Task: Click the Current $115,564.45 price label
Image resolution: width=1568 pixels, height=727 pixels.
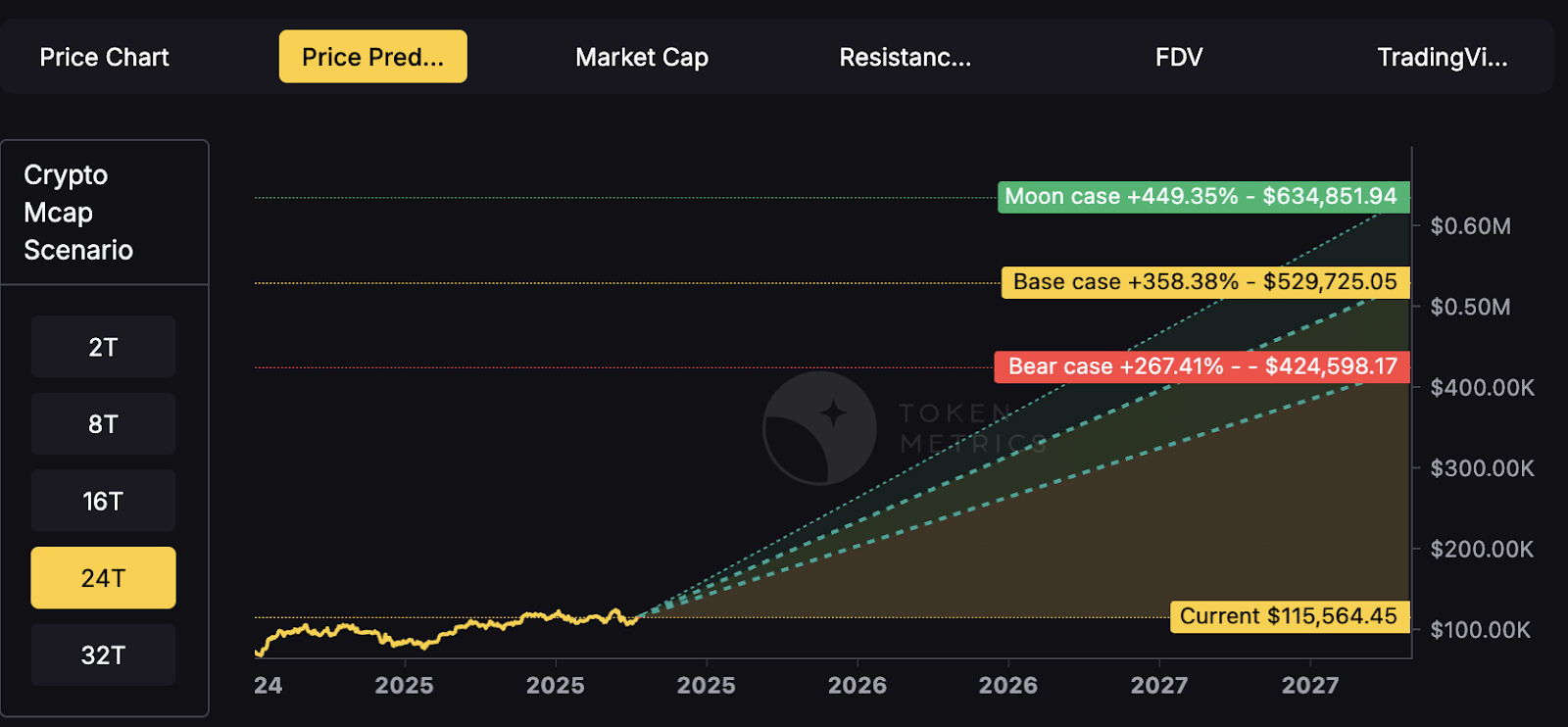Action: (x=1290, y=616)
